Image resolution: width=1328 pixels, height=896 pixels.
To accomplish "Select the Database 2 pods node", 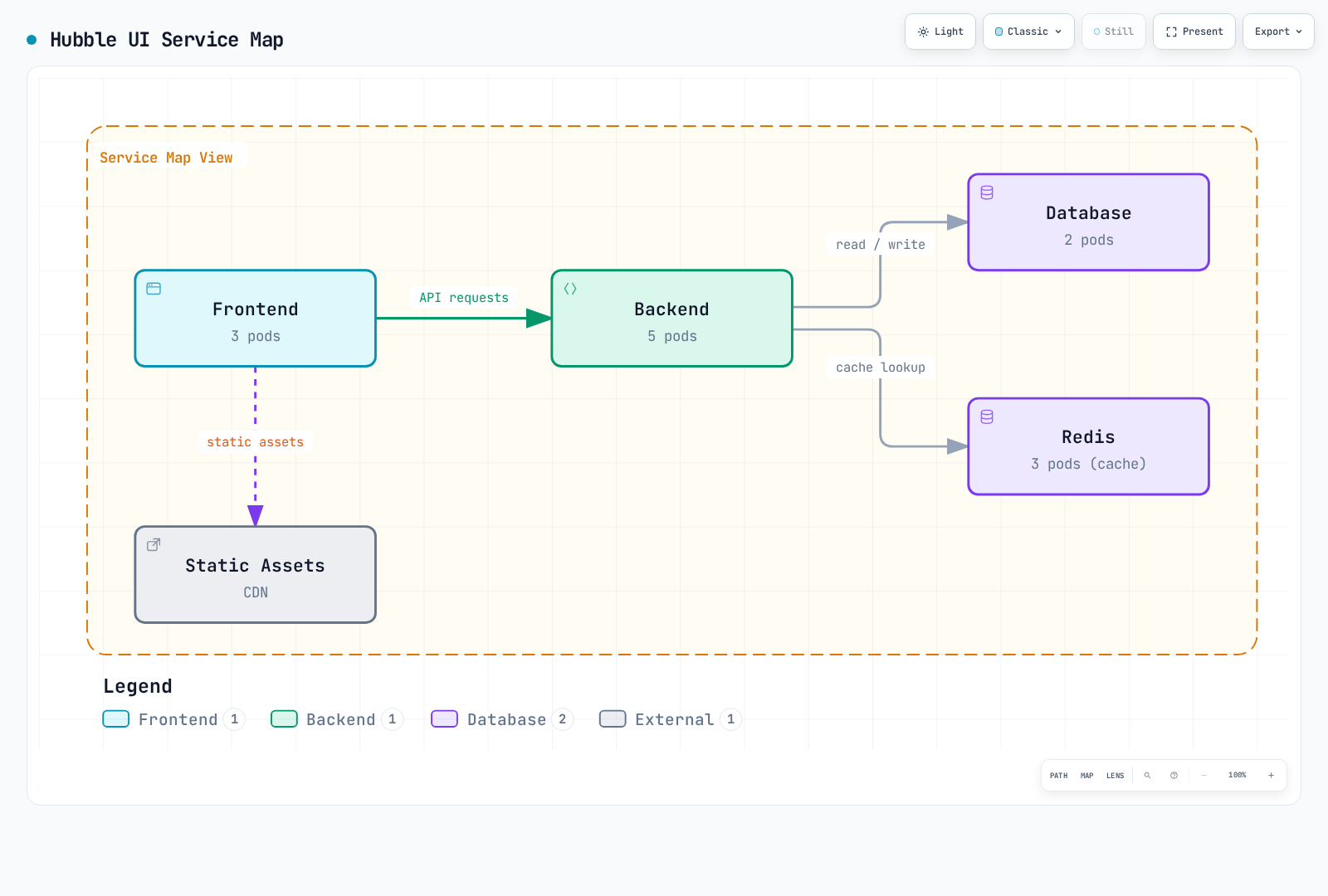I will [1089, 222].
